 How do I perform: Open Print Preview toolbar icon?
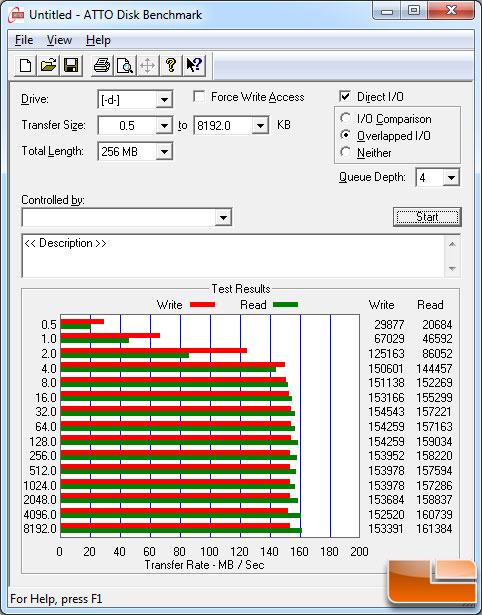click(125, 65)
